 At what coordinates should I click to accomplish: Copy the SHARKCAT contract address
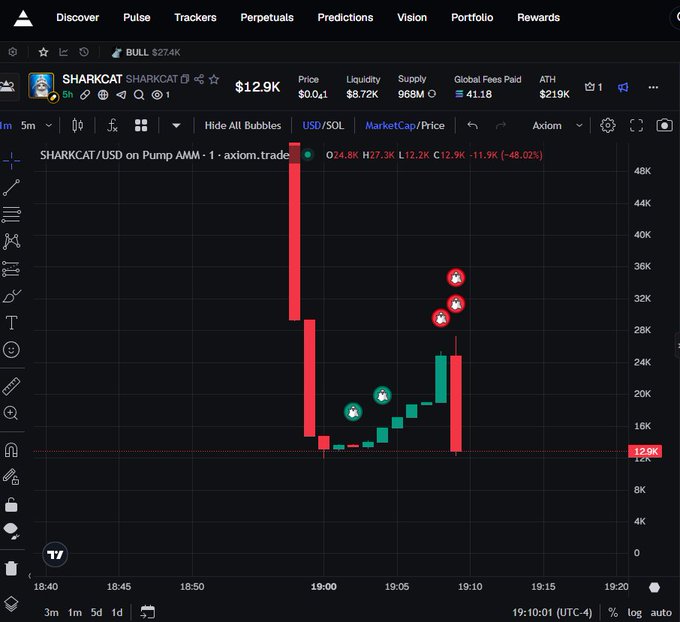(x=185, y=79)
